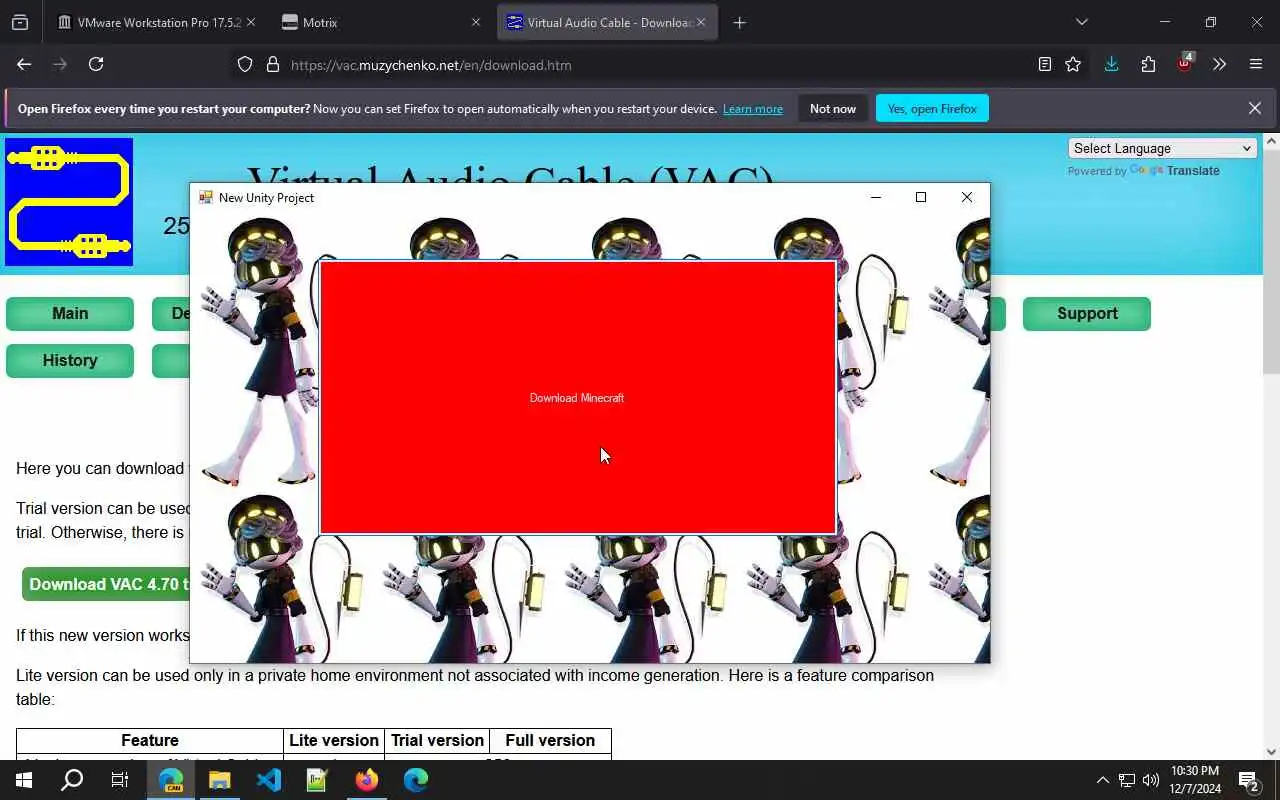
Task: Open Firefox downloads panel
Action: tap(1111, 64)
